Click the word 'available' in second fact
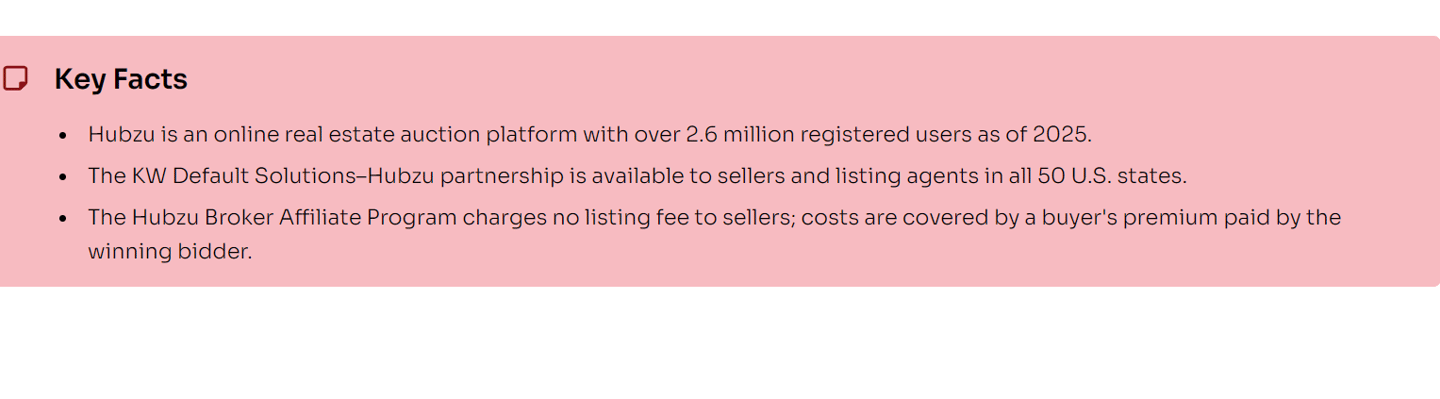1440x399 pixels. [637, 176]
